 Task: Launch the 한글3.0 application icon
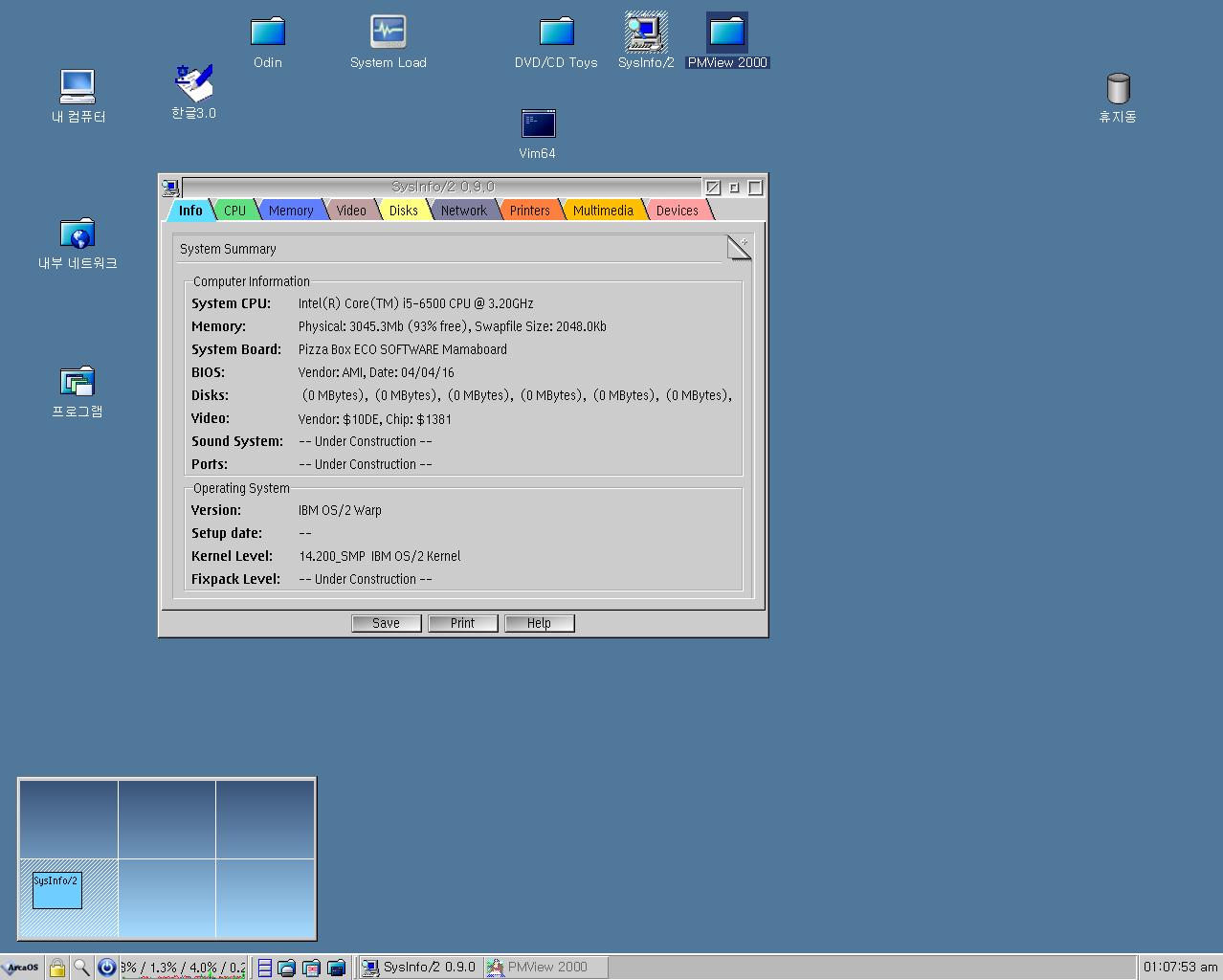coord(193,83)
